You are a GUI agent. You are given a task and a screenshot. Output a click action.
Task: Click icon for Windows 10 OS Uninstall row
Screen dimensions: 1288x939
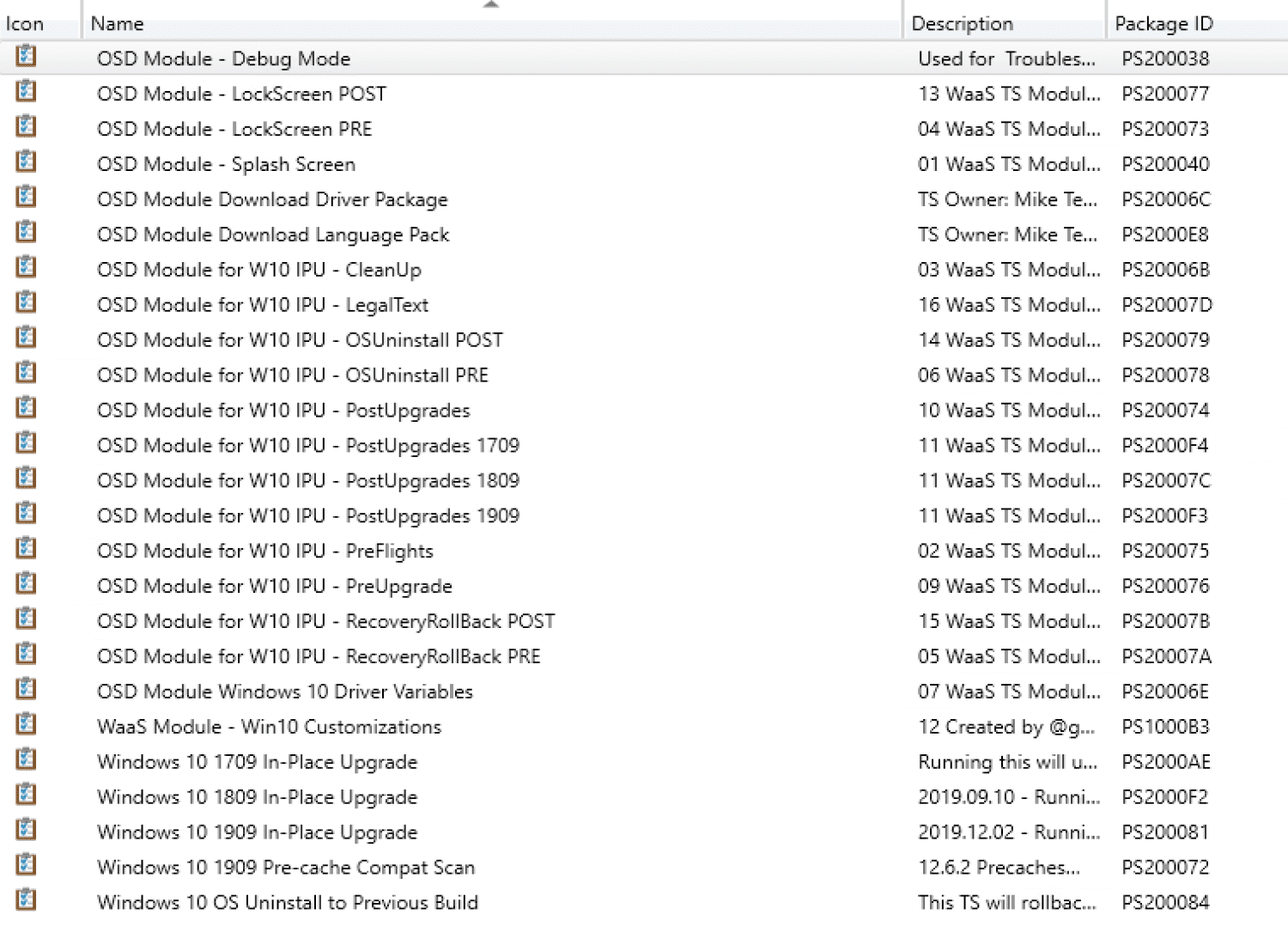coord(26,900)
